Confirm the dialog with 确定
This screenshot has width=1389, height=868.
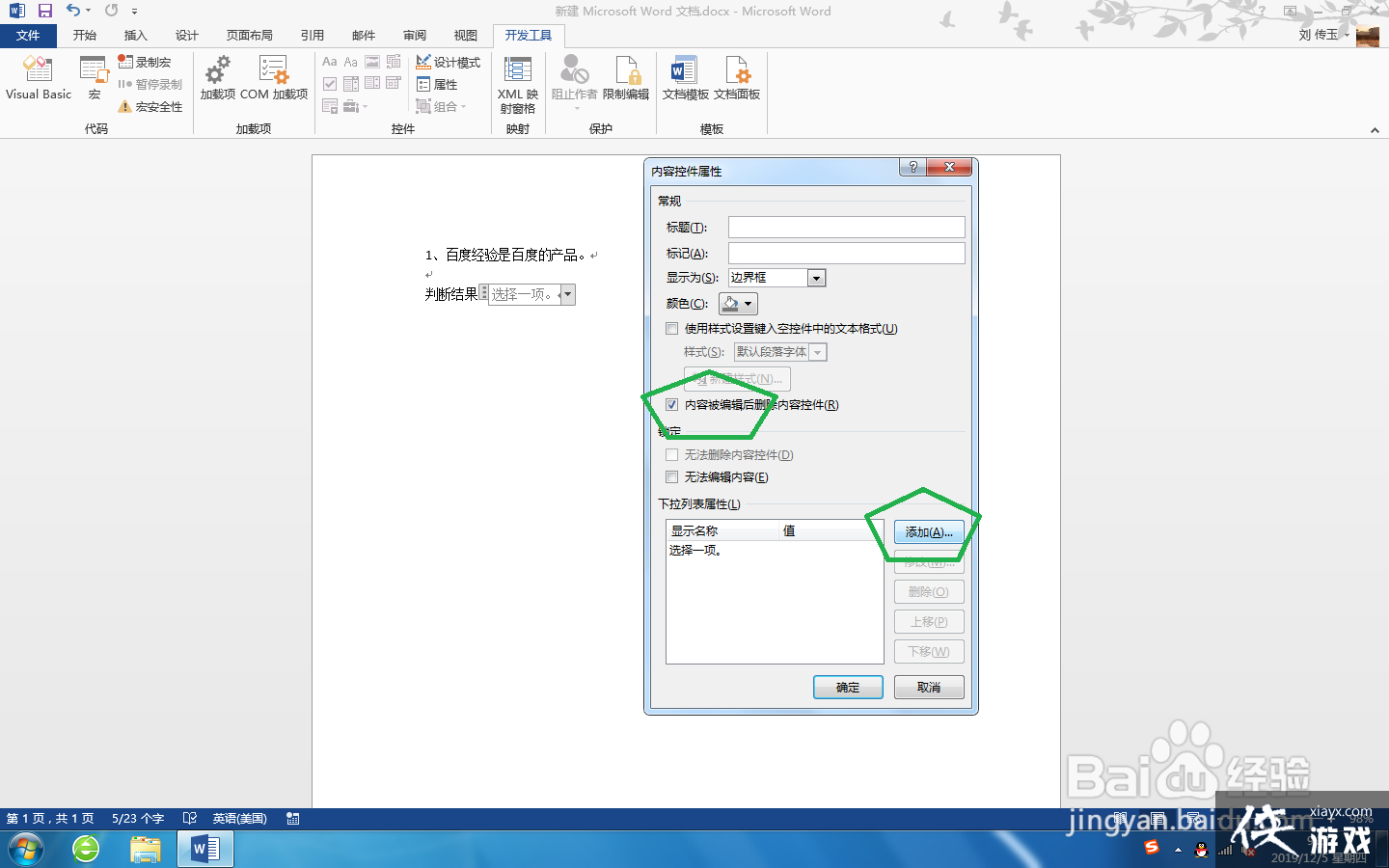pyautogui.click(x=848, y=688)
